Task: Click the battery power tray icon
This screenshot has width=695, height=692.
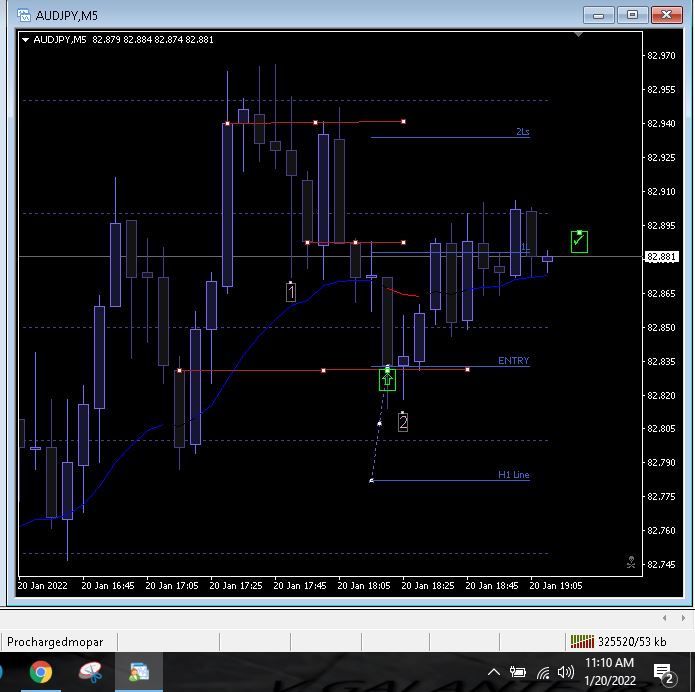Action: [x=517, y=672]
